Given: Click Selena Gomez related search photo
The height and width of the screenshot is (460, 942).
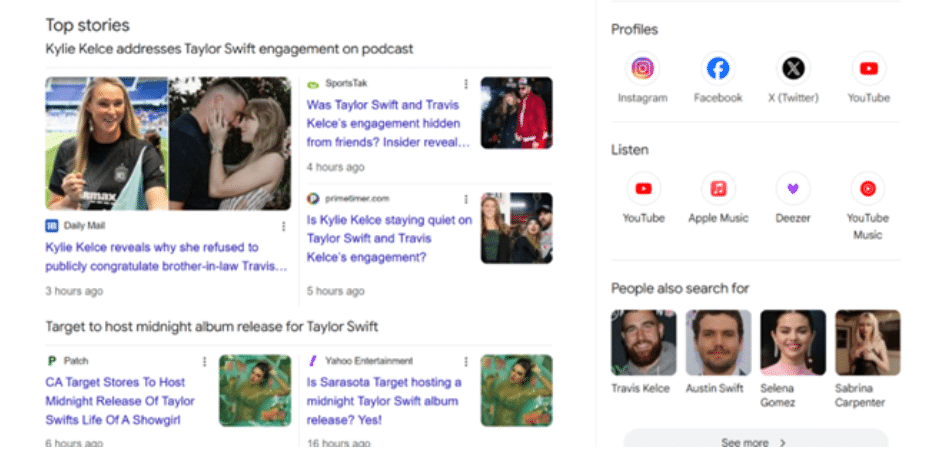Looking at the screenshot, I should click(x=792, y=342).
